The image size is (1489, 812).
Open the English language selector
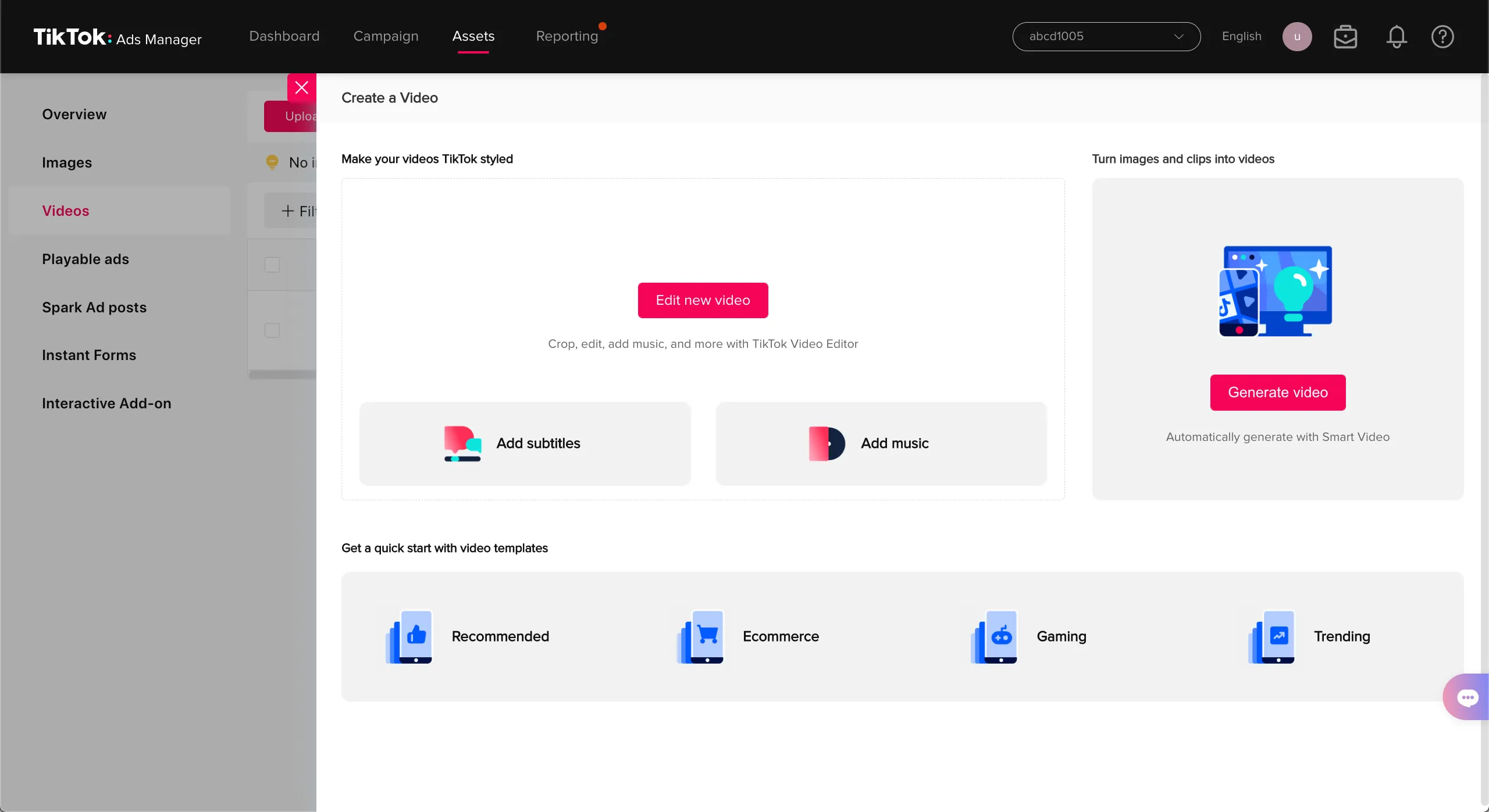pyautogui.click(x=1241, y=36)
